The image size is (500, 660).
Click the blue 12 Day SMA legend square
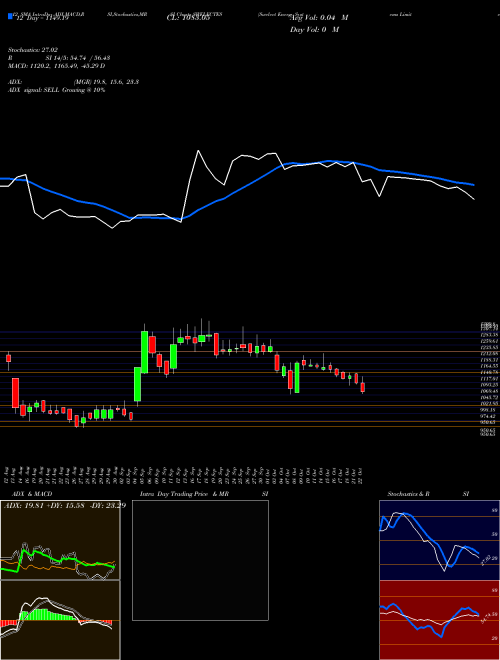[x=10, y=17]
